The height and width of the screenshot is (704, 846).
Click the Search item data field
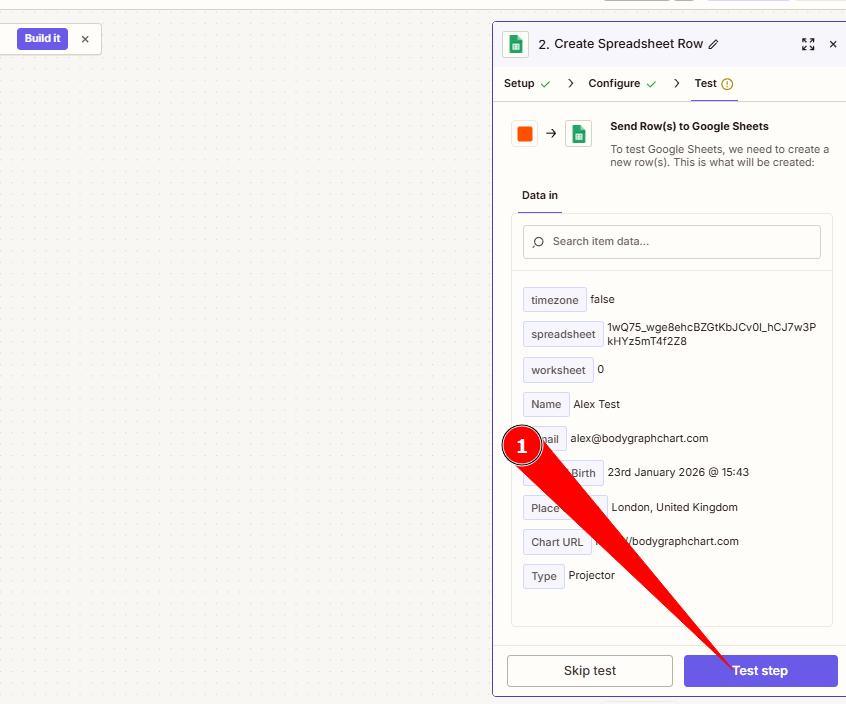tap(672, 242)
